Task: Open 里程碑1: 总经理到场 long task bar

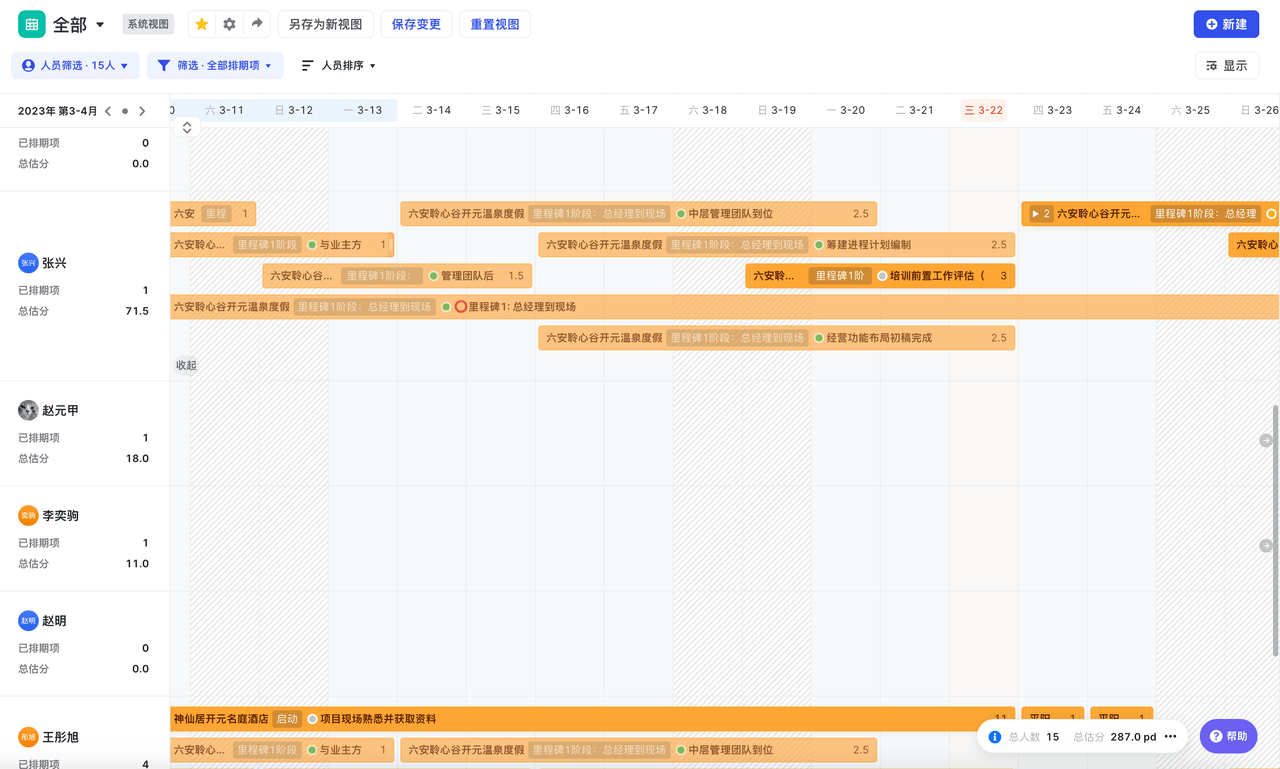Action: 725,307
